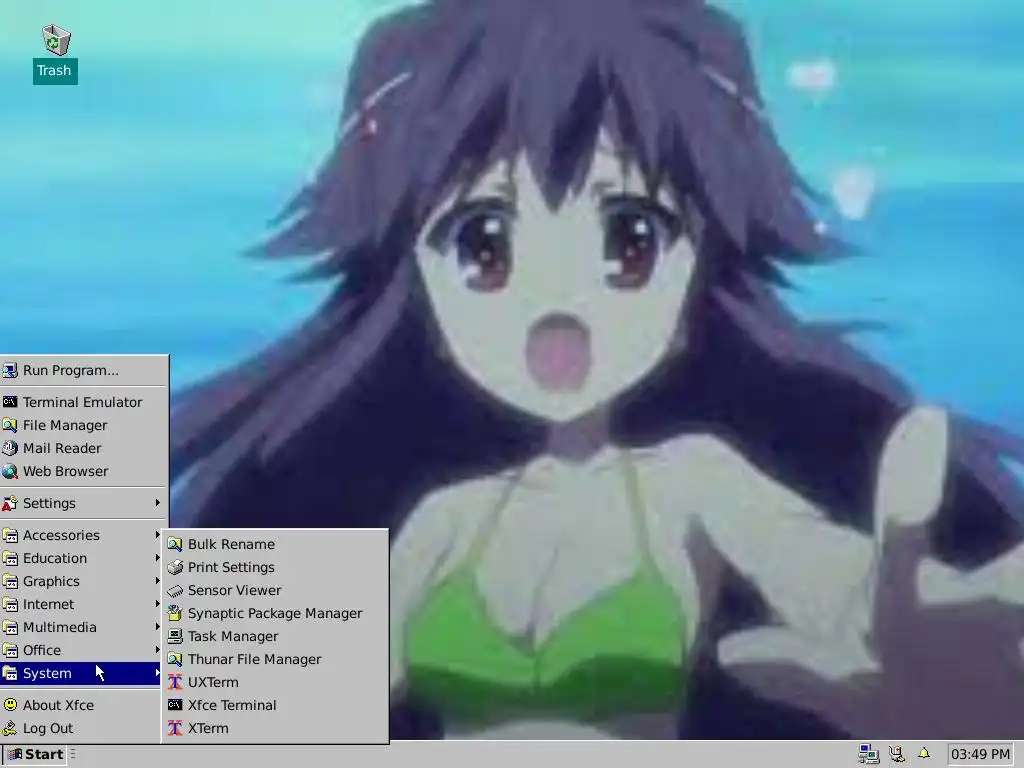This screenshot has width=1024, height=768.
Task: Click the Accessories folder icon
Action: [x=10, y=536]
